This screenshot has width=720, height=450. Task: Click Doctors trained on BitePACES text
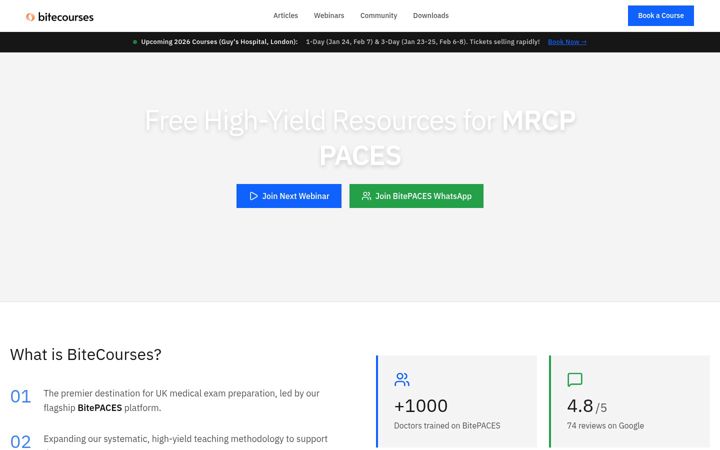[447, 426]
